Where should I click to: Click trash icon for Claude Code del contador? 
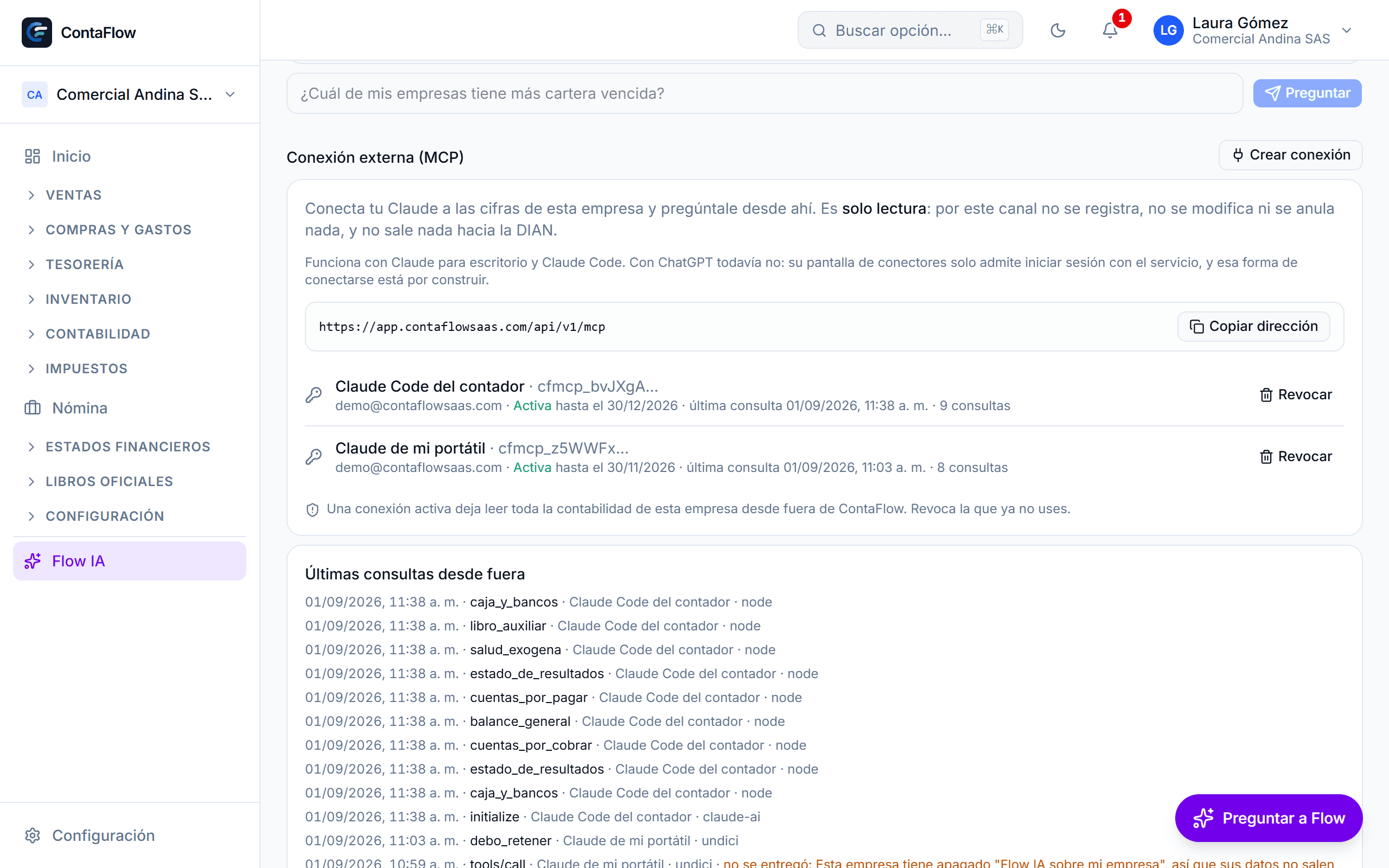click(x=1266, y=395)
